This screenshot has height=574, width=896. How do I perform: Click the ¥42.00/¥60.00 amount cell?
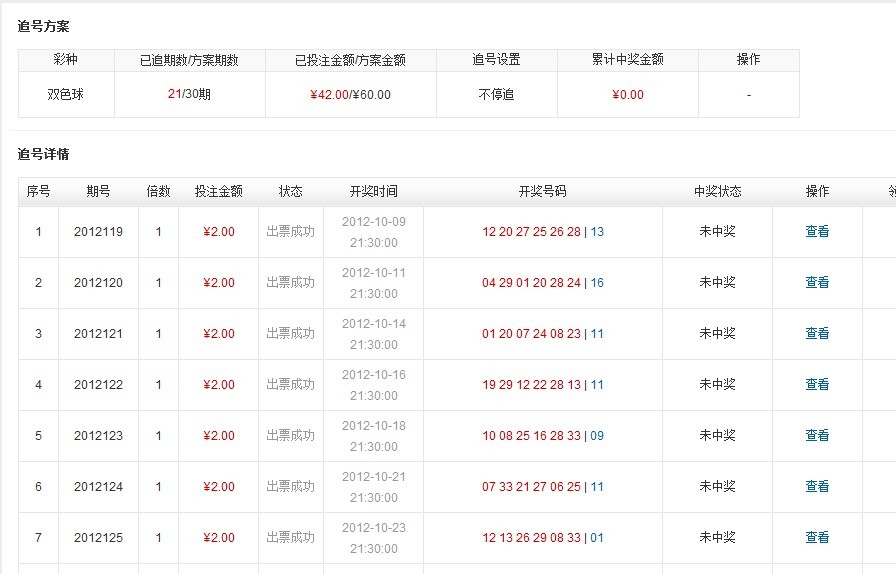pos(350,95)
